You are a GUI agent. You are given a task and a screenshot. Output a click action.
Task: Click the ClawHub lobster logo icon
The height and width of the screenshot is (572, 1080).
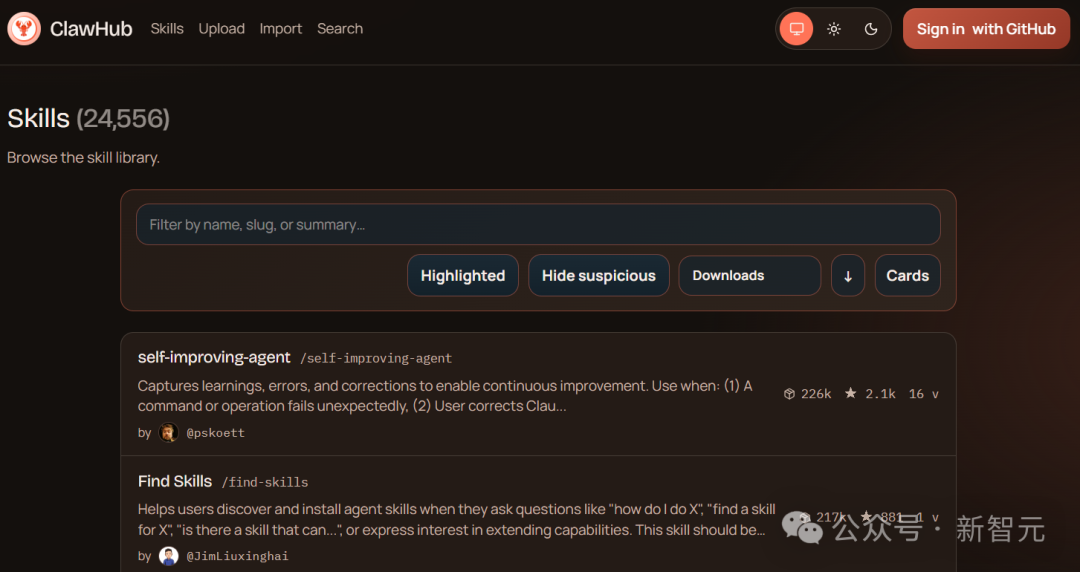tap(24, 29)
